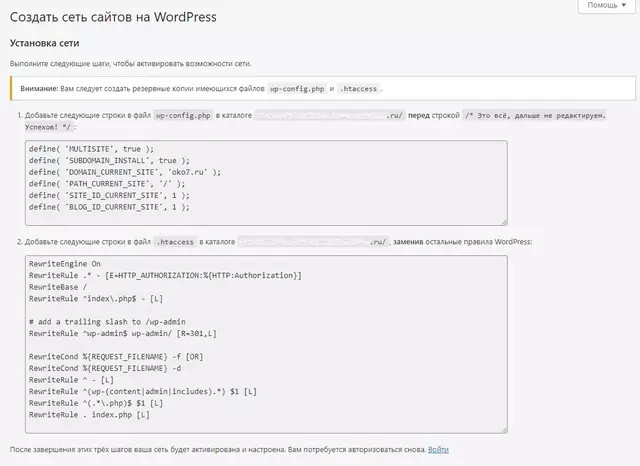Viewport: 640px width, 466px height.
Task: Click the wp-config.php code tag in step 1
Action: pyautogui.click(x=183, y=115)
